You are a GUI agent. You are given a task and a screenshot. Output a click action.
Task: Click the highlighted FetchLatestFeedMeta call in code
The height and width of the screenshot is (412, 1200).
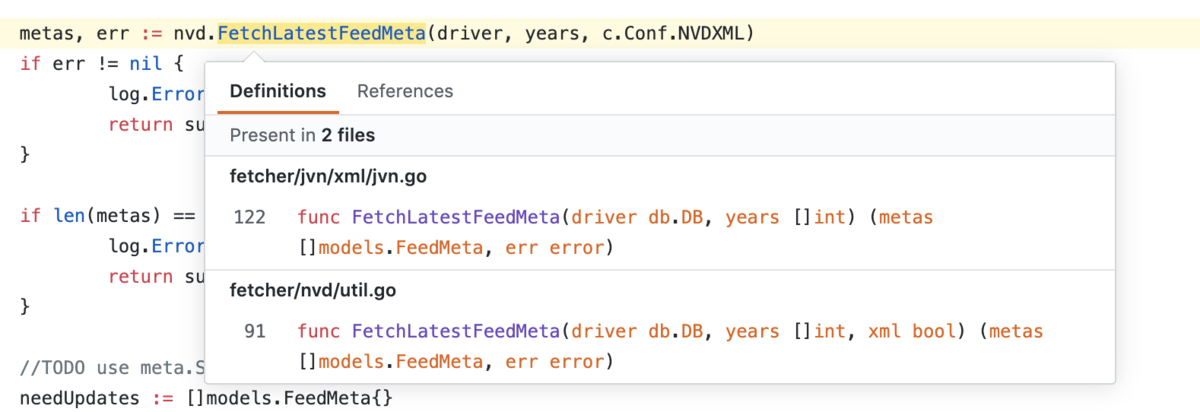[x=322, y=34]
